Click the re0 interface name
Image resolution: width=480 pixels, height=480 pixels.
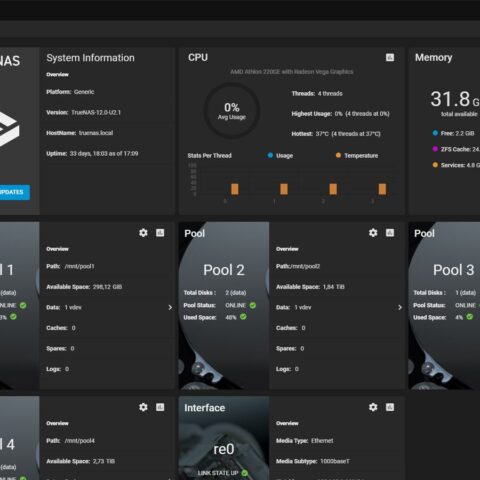(x=224, y=449)
